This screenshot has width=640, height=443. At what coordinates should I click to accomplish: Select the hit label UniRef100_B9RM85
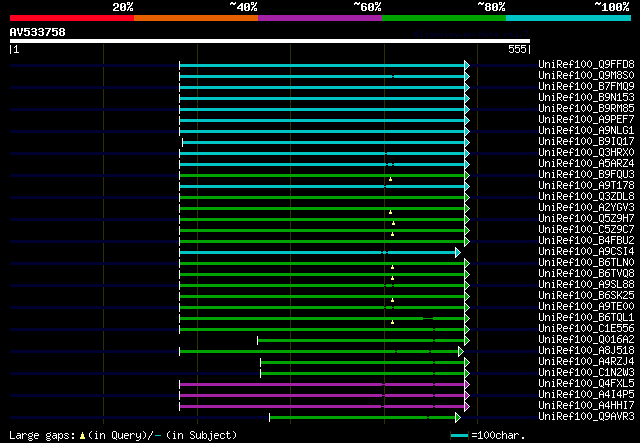(586, 108)
